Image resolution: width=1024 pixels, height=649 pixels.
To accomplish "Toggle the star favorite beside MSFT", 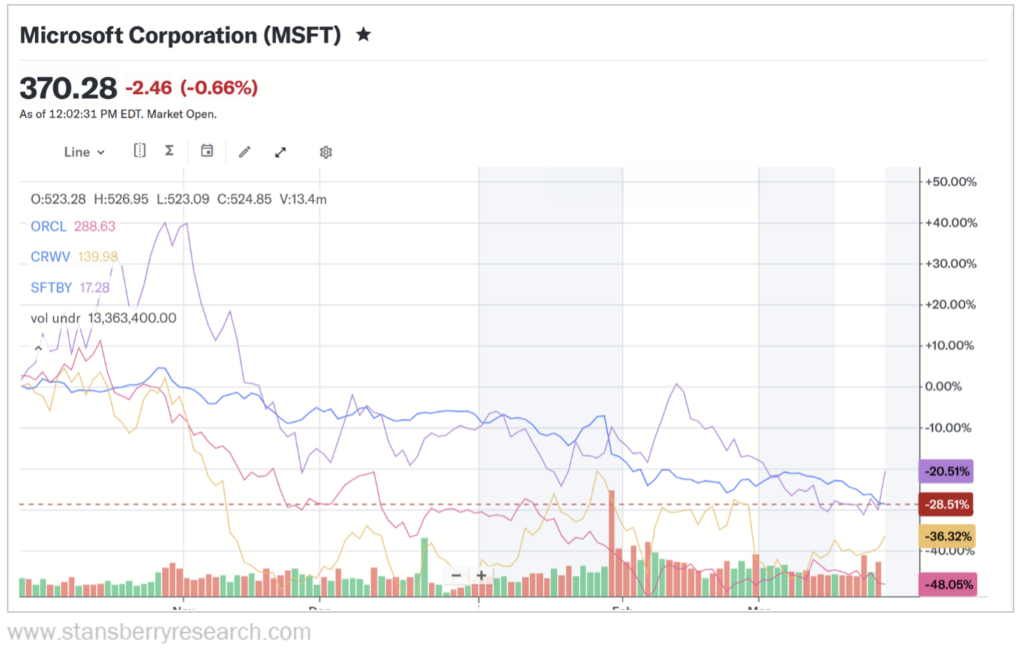I will [363, 34].
